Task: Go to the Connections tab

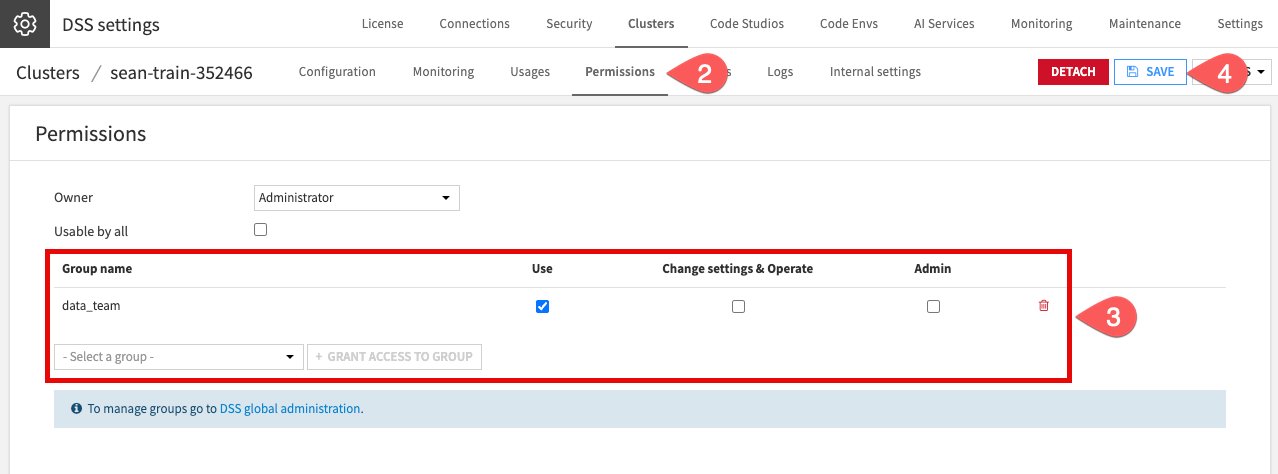Action: coord(474,24)
